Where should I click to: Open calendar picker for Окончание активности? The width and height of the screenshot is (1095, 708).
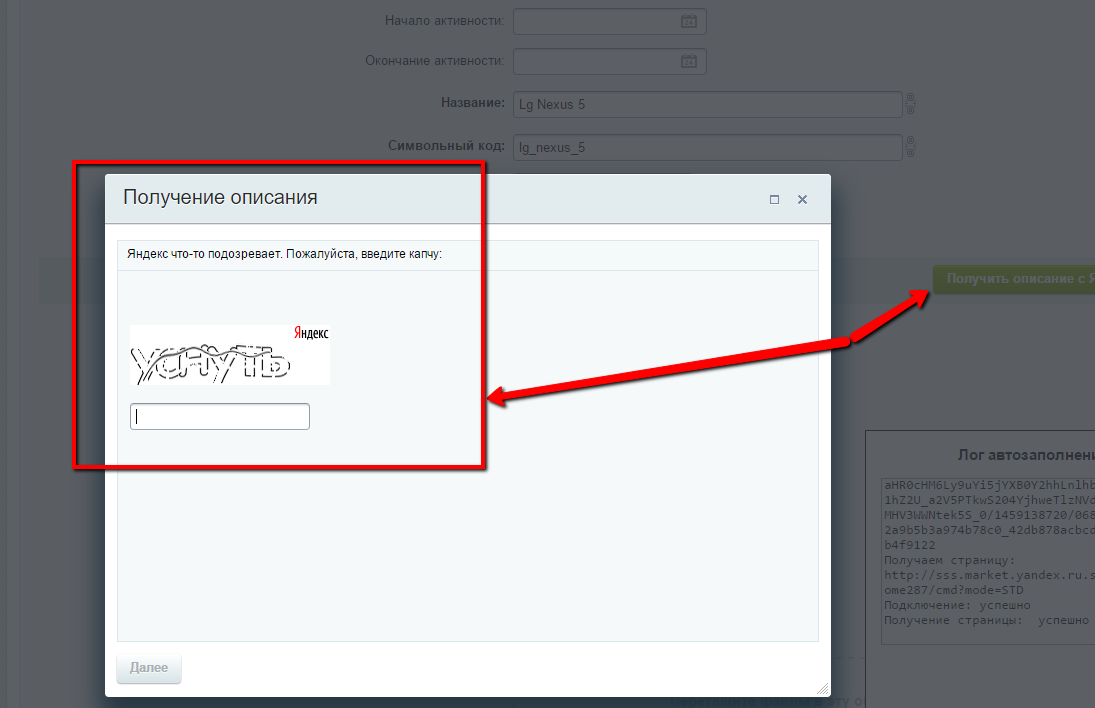click(x=688, y=62)
